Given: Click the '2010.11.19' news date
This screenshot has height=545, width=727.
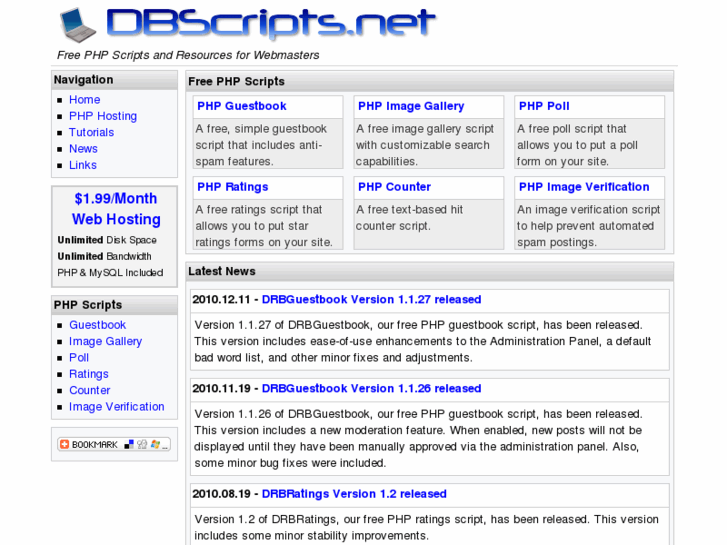Looking at the screenshot, I should click(221, 389).
